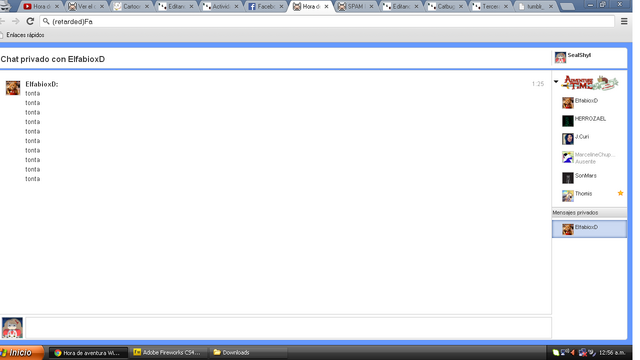Close the Catbug tab

[x=461, y=7]
